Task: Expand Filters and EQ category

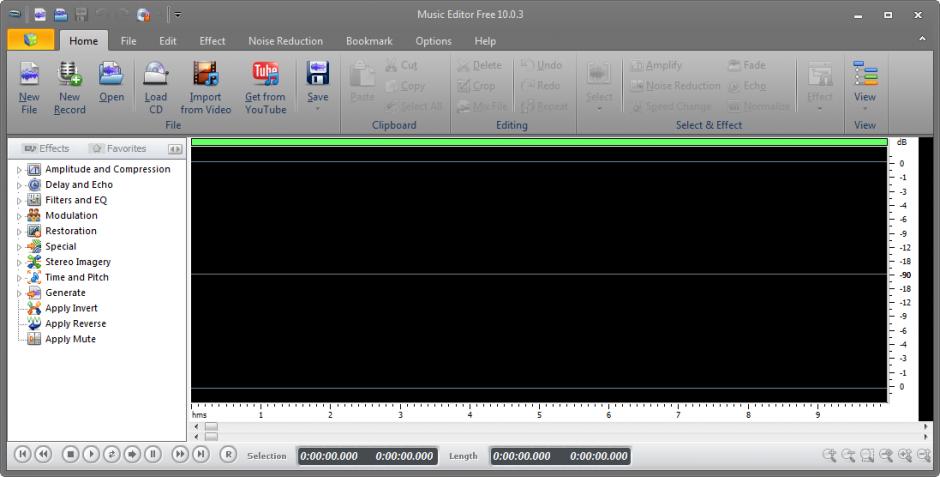Action: click(x=19, y=201)
